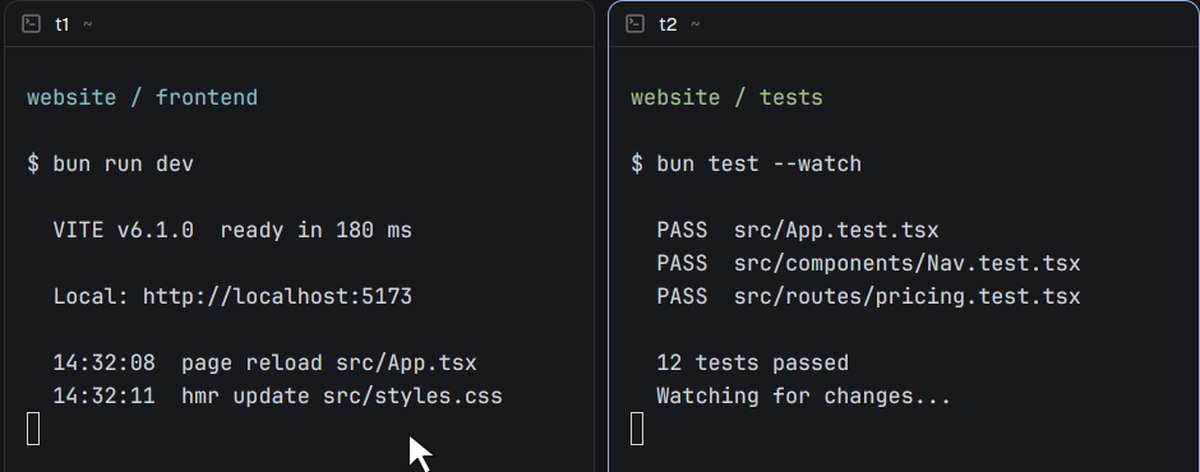This screenshot has height=472, width=1200.
Task: Click the terminal icon of pane t2
Action: coord(635,24)
